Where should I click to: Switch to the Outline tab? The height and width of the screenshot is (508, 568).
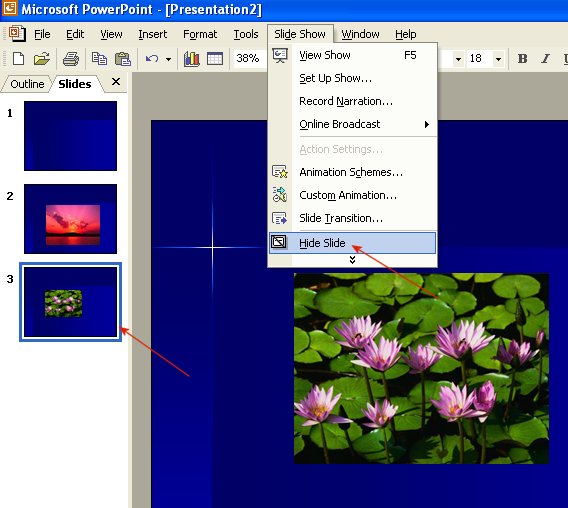(x=27, y=84)
